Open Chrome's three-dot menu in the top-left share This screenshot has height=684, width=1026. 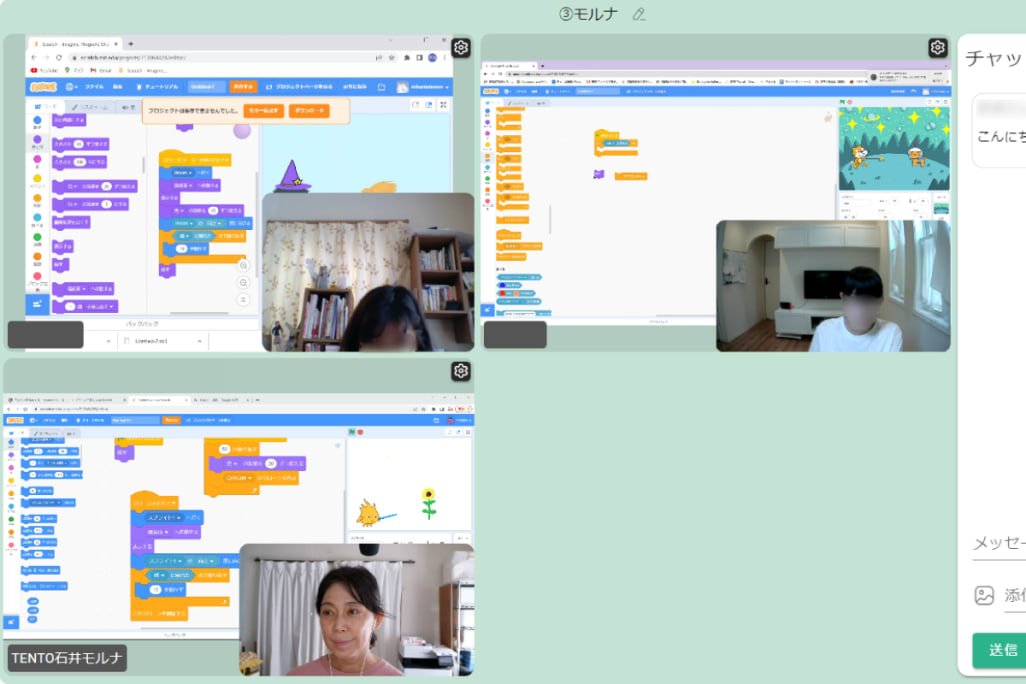[445, 57]
